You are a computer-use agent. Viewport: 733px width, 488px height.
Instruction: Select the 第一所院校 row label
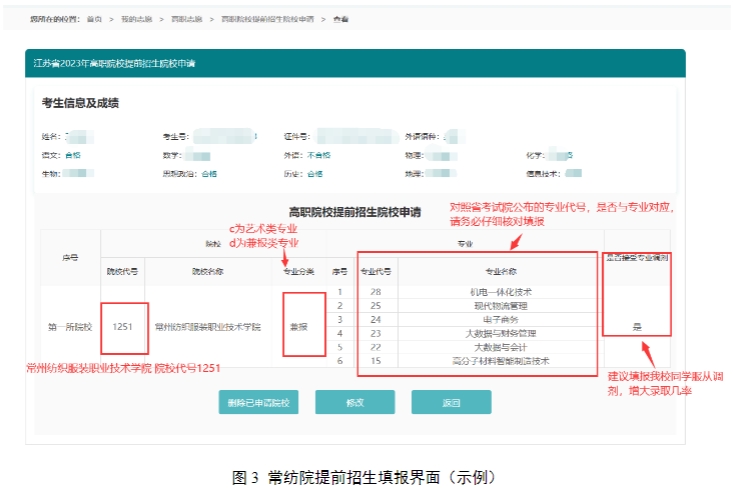70,327
